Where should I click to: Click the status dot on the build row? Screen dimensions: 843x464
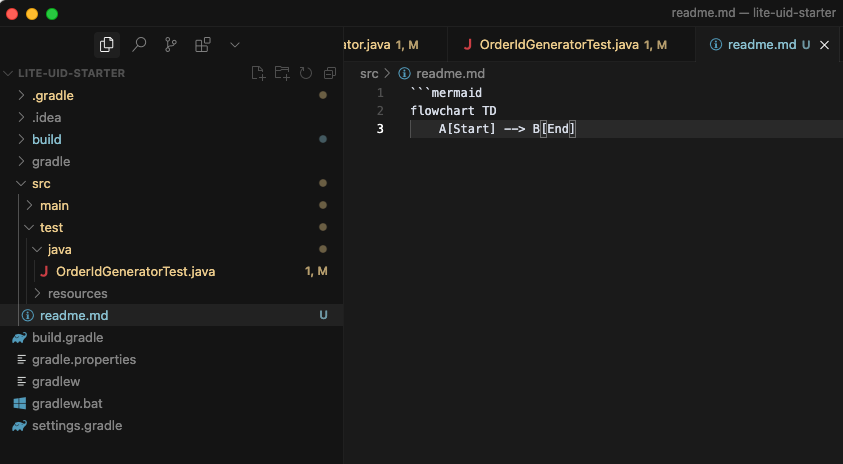tap(323, 139)
